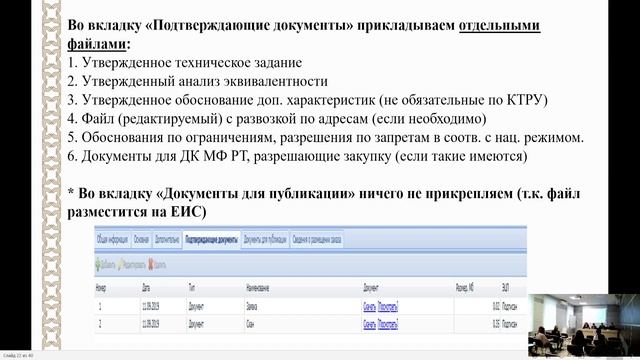Select the Скан name cell
640x360 pixels.
pos(250,324)
